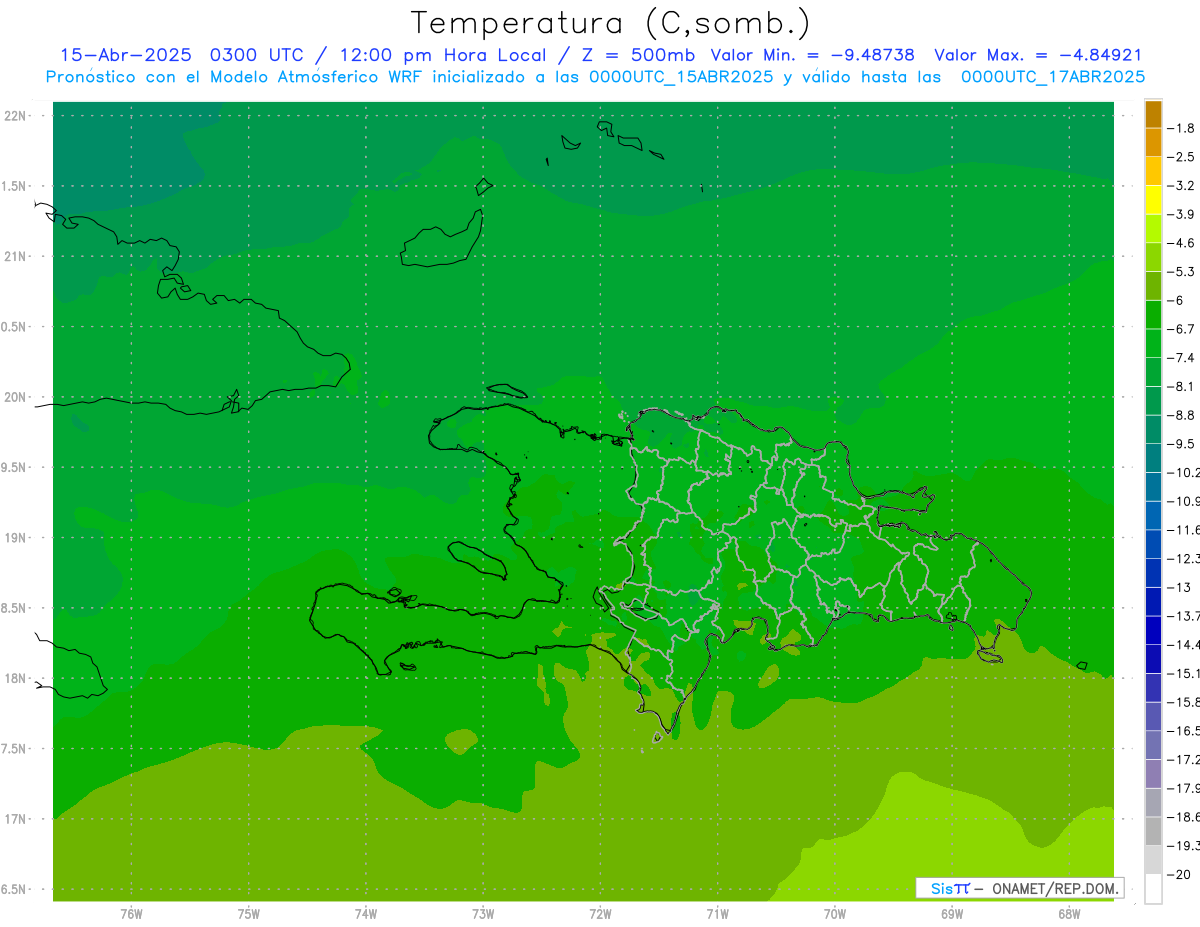
Task: Click the "-7.4" legend value
Action: pos(1183,358)
